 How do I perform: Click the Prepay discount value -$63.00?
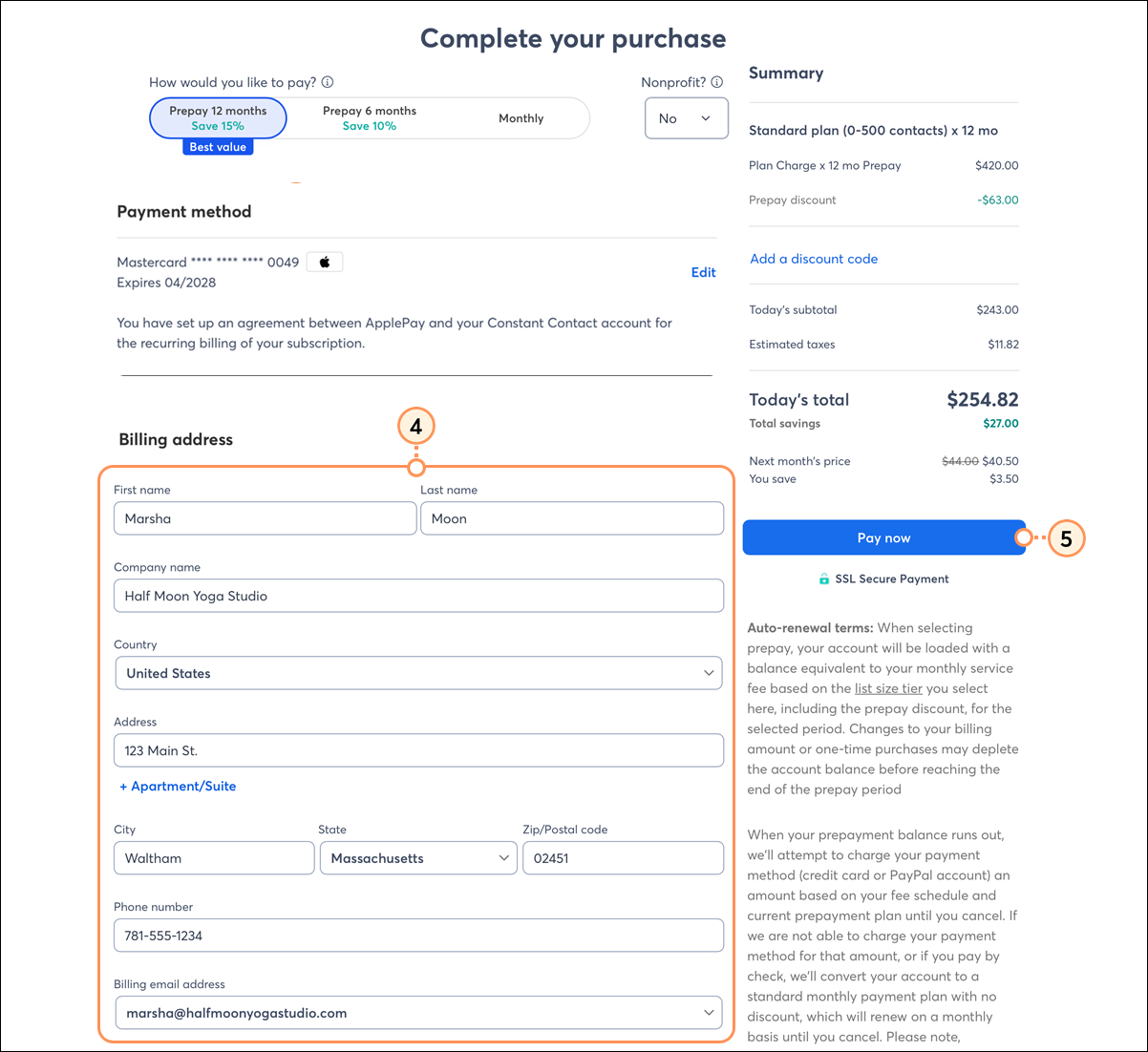[x=998, y=200]
